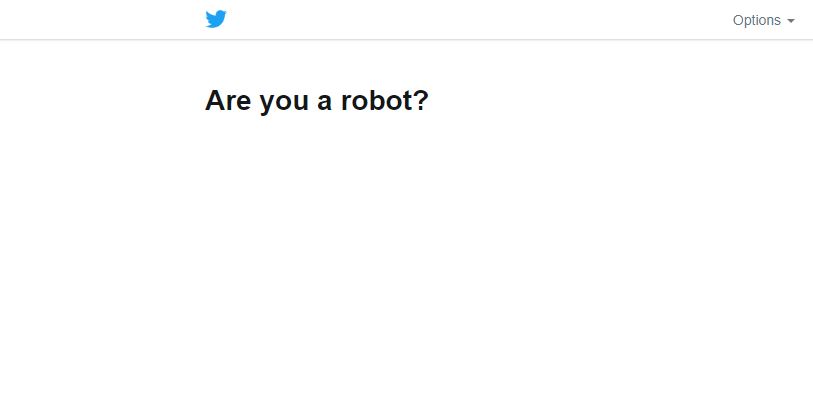Expand the Options menu in header
The width and height of the screenshot is (813, 394).
point(763,20)
